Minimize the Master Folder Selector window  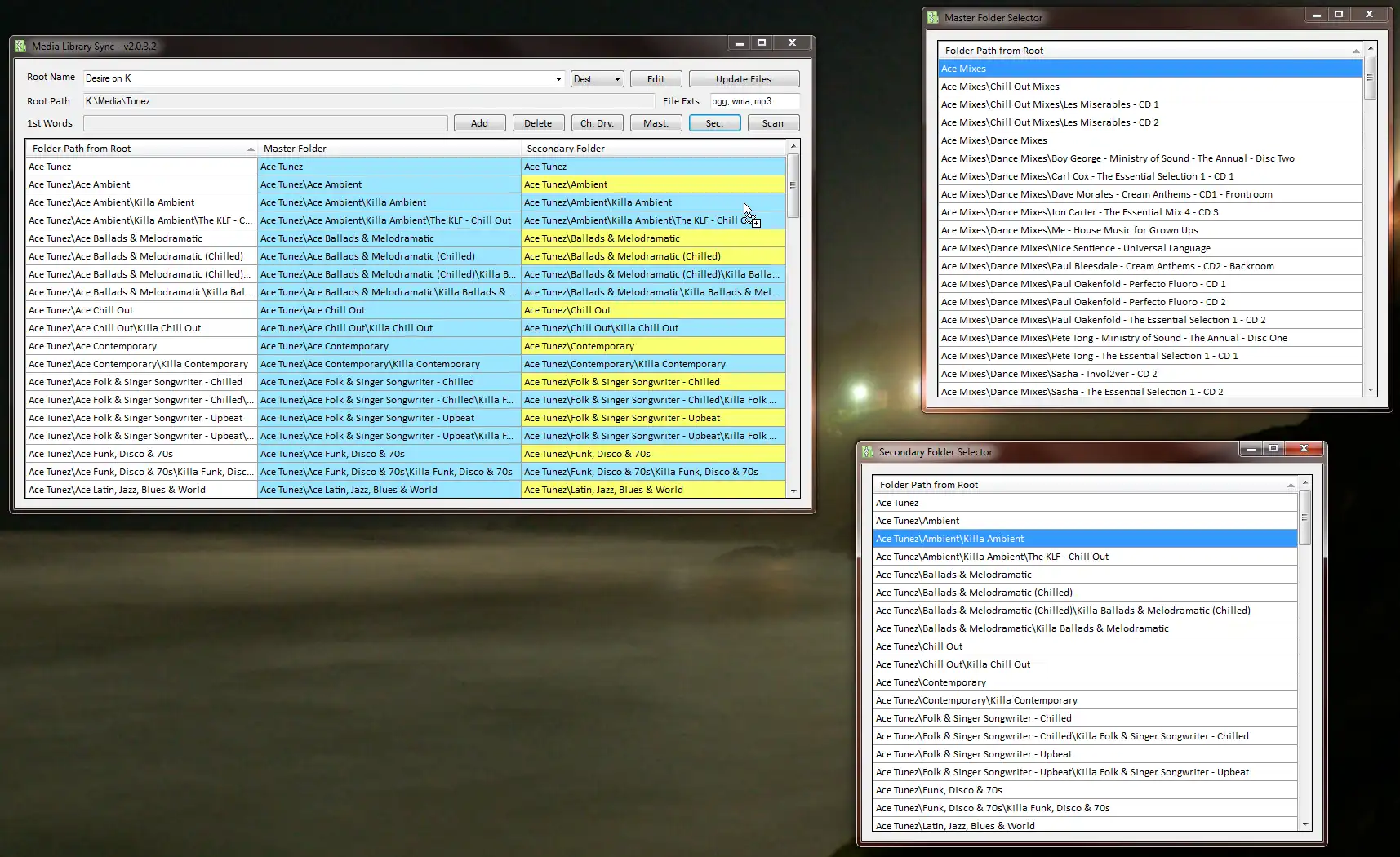(1316, 15)
